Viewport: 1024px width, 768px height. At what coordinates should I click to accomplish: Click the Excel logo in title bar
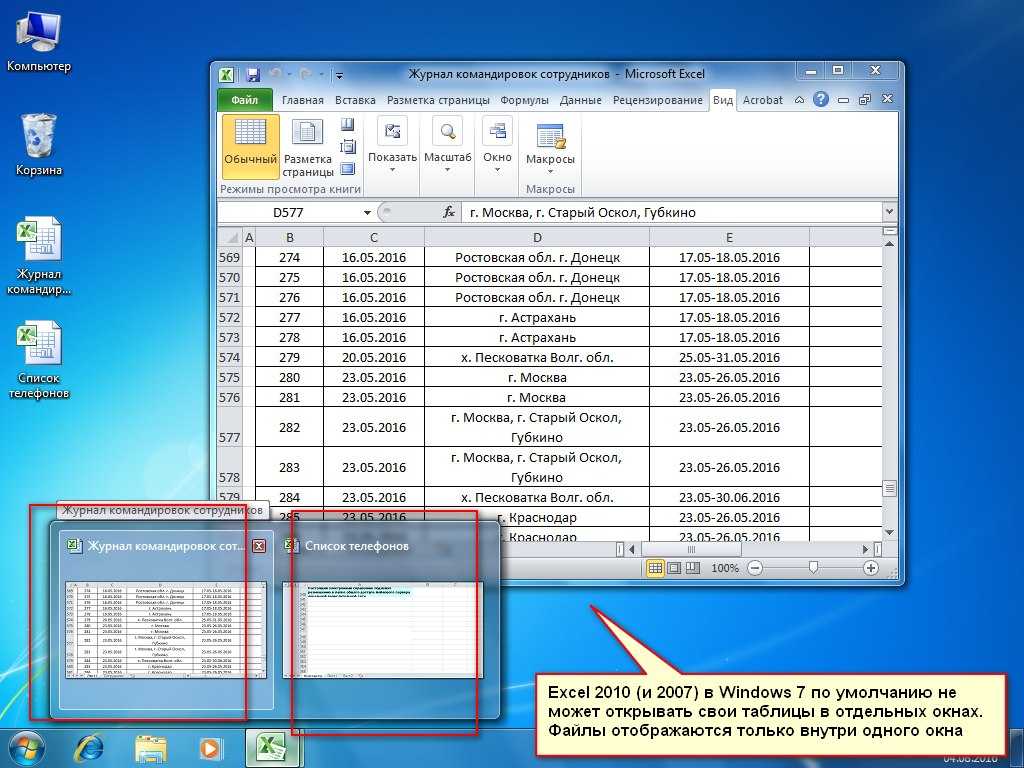point(227,74)
